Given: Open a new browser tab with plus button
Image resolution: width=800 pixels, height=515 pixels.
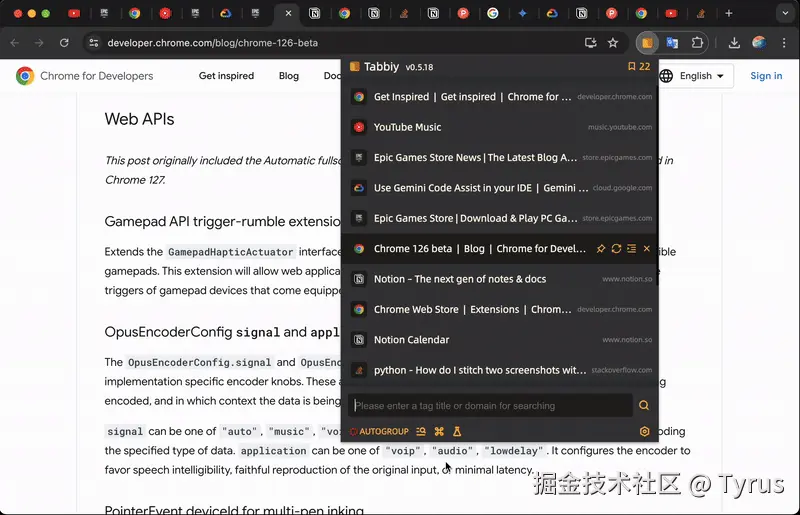Looking at the screenshot, I should point(729,13).
